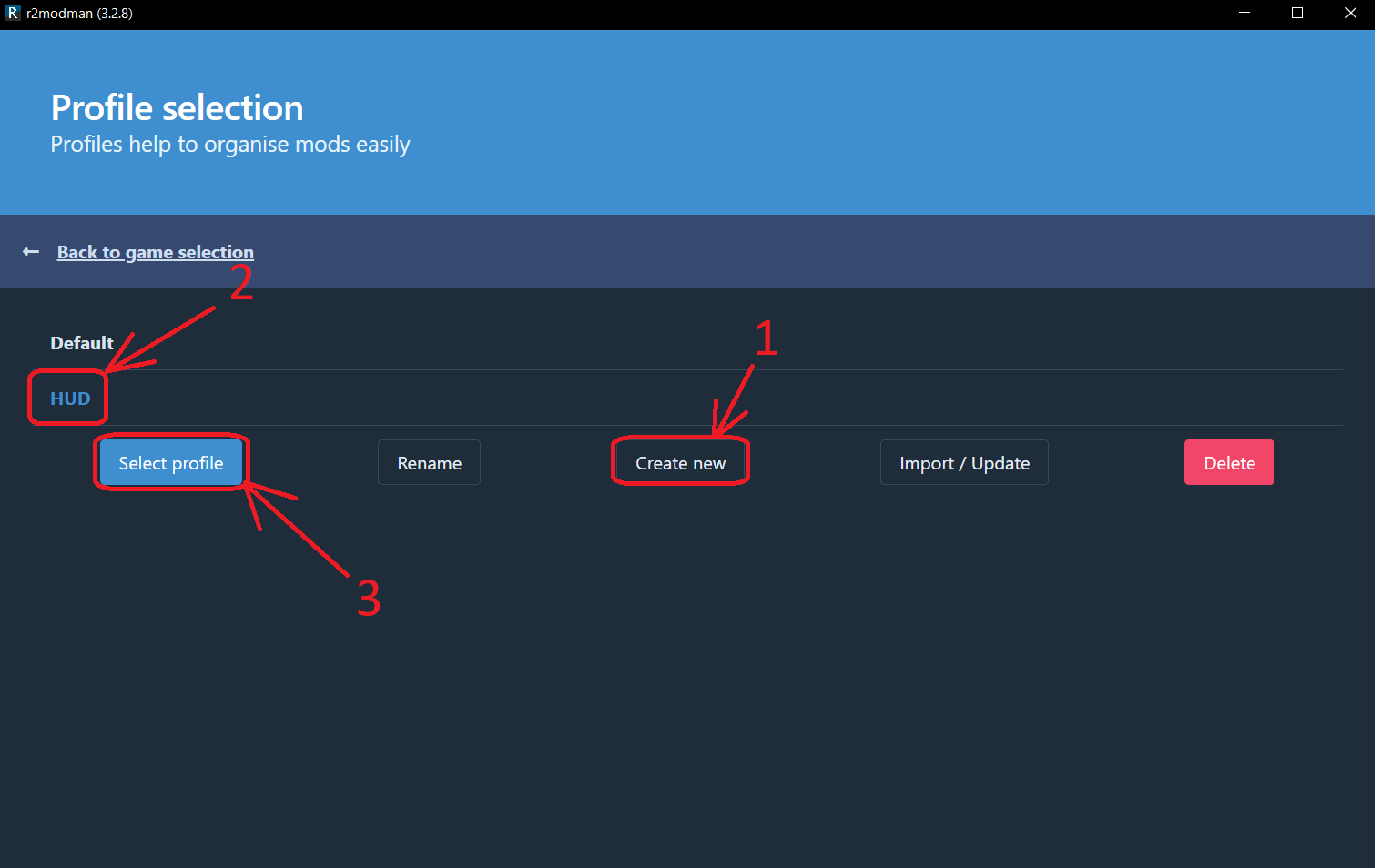Click the r2modman app icon in title bar

pos(13,13)
